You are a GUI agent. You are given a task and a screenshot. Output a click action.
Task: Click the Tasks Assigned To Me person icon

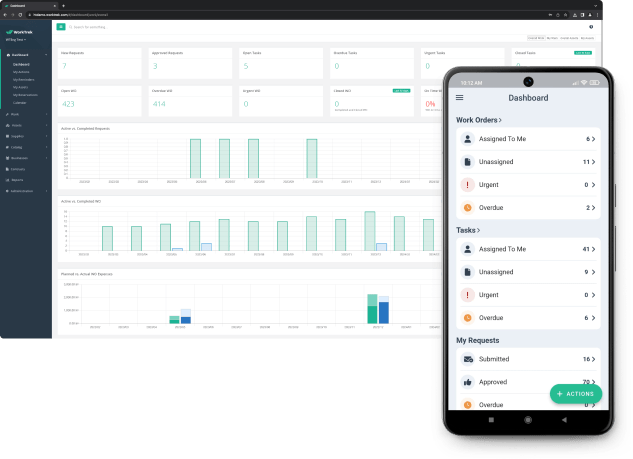(x=467, y=249)
